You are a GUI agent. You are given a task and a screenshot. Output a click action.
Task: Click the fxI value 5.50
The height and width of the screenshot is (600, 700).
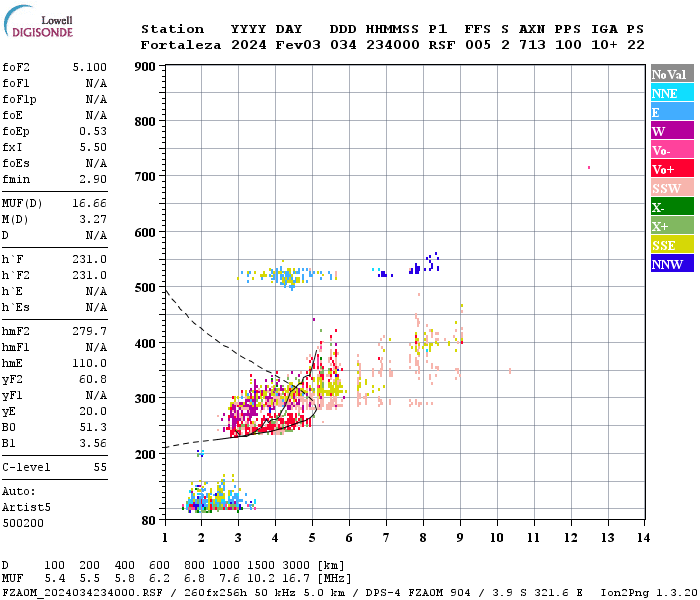point(93,147)
